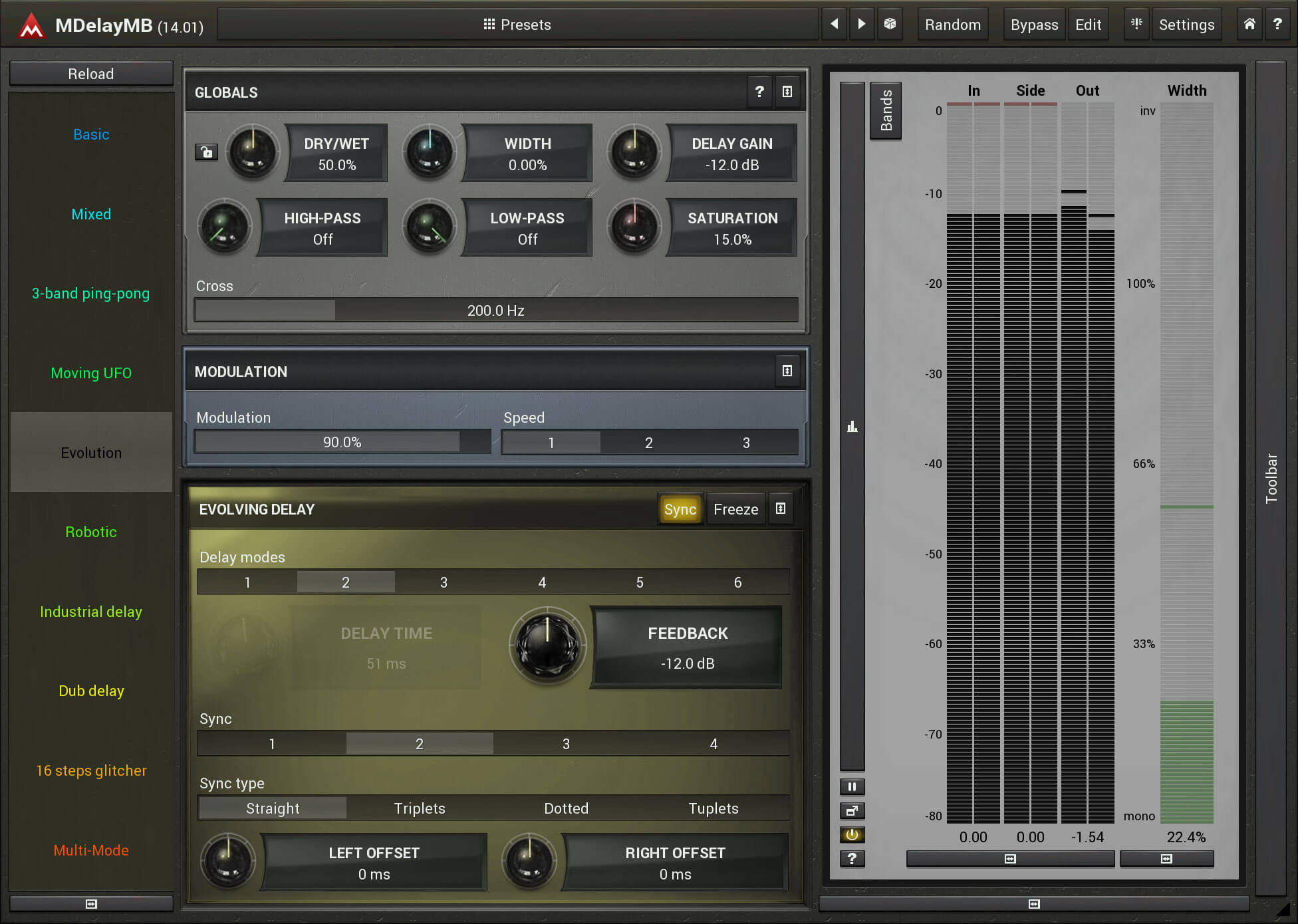Image resolution: width=1298 pixels, height=924 pixels.
Task: Click the Modulation amount slider
Action: [342, 443]
